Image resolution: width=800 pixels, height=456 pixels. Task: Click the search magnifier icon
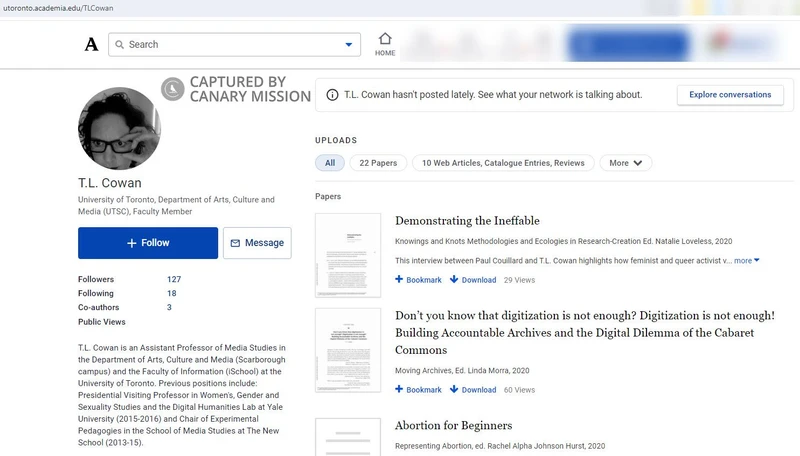(119, 44)
